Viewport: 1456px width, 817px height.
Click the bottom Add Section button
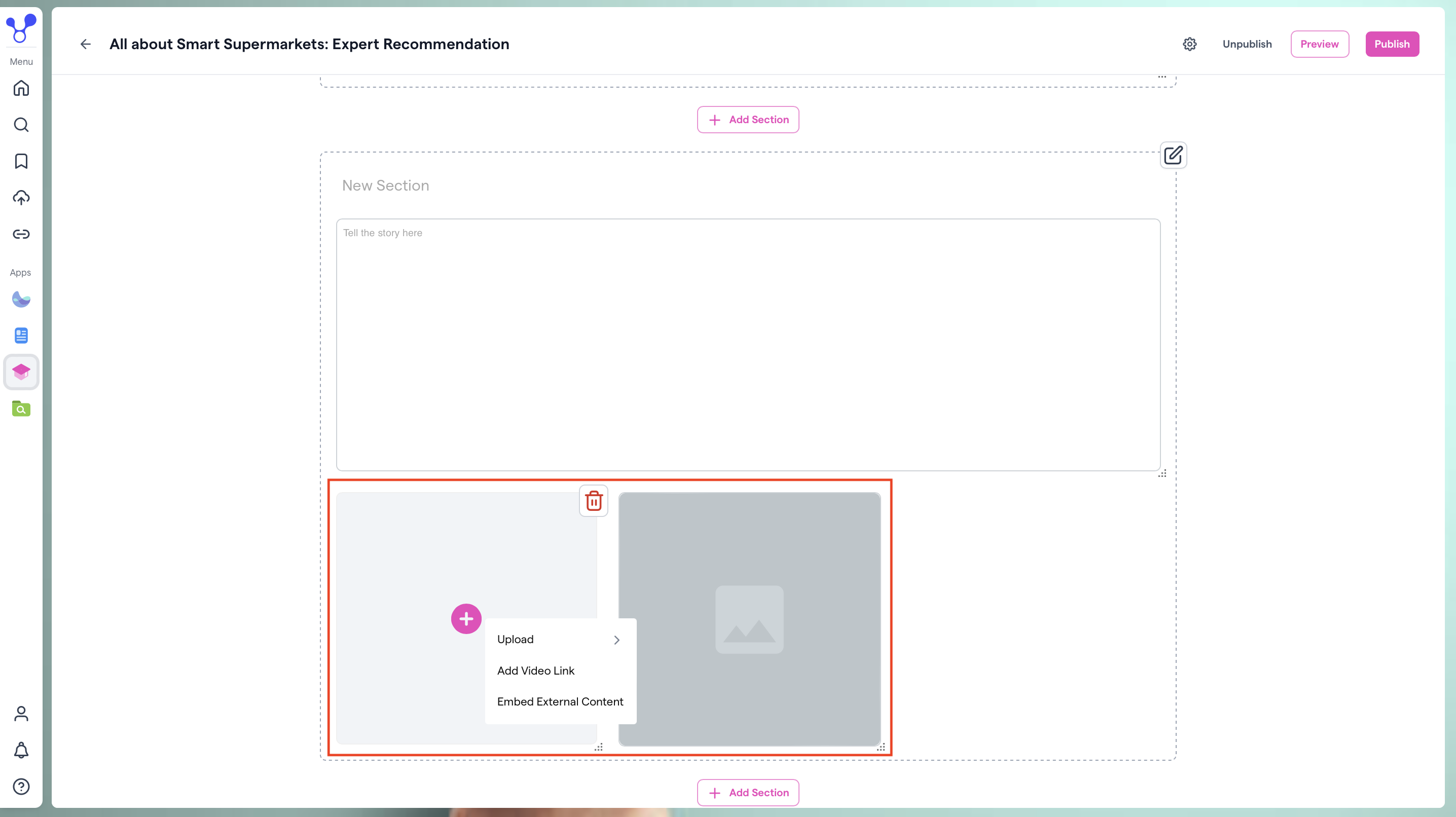point(748,793)
